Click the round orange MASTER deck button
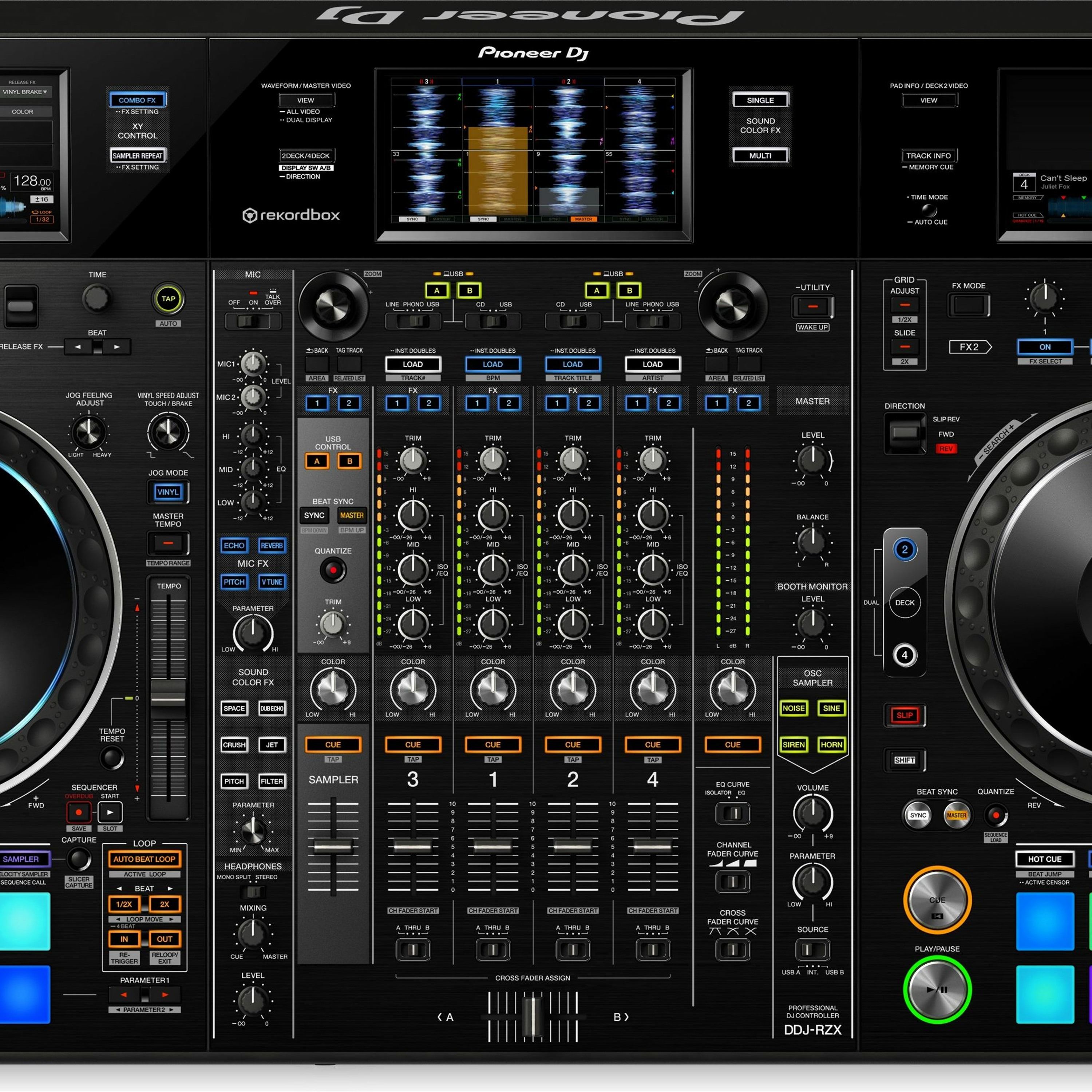This screenshot has width=1092, height=1092. (x=956, y=815)
